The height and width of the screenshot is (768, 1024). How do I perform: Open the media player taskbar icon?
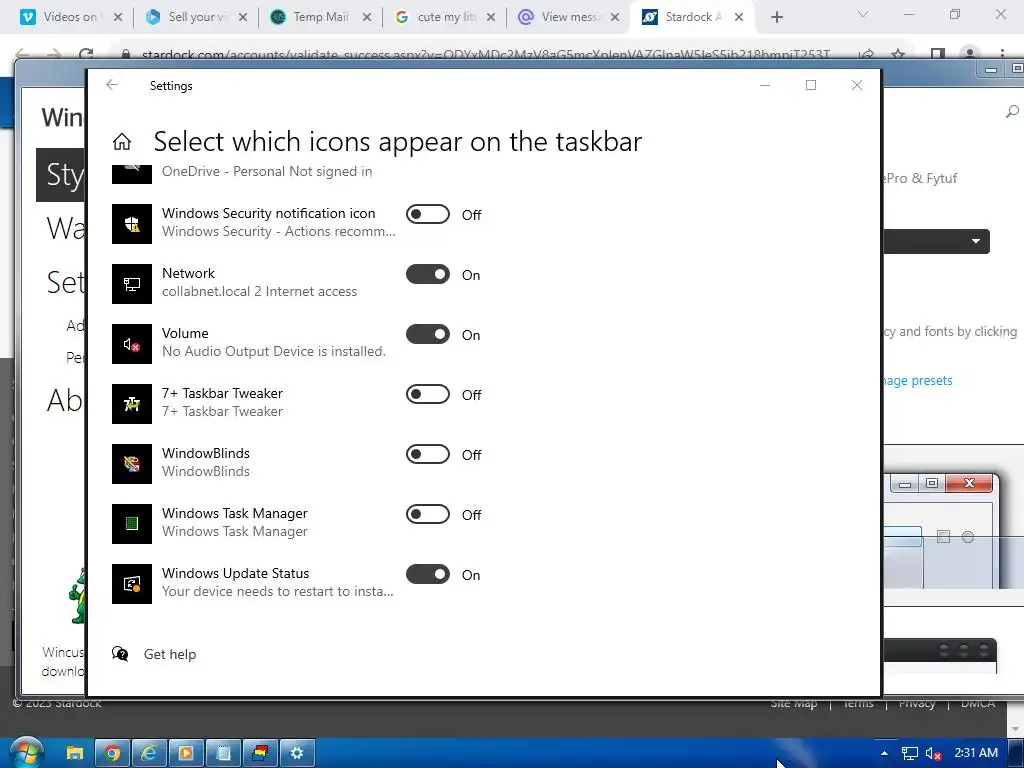tap(185, 753)
